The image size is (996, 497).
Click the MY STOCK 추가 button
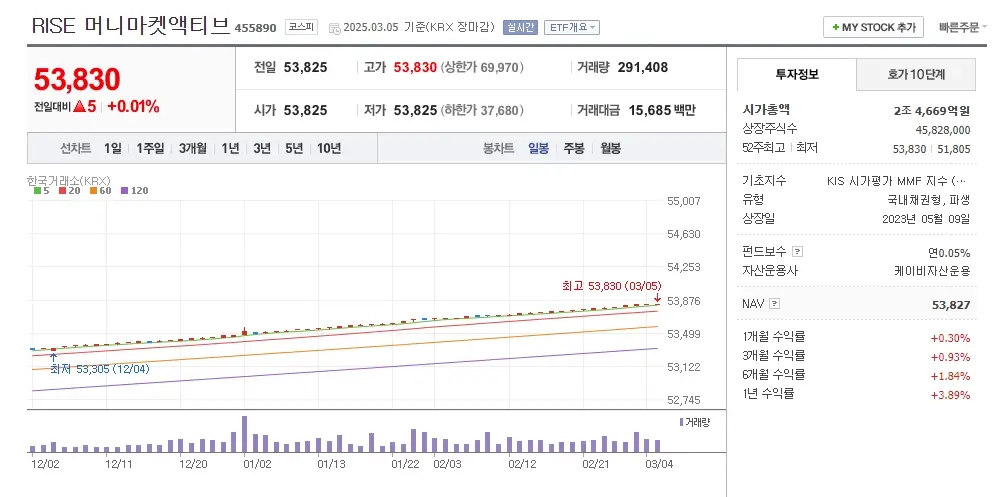coord(872,27)
